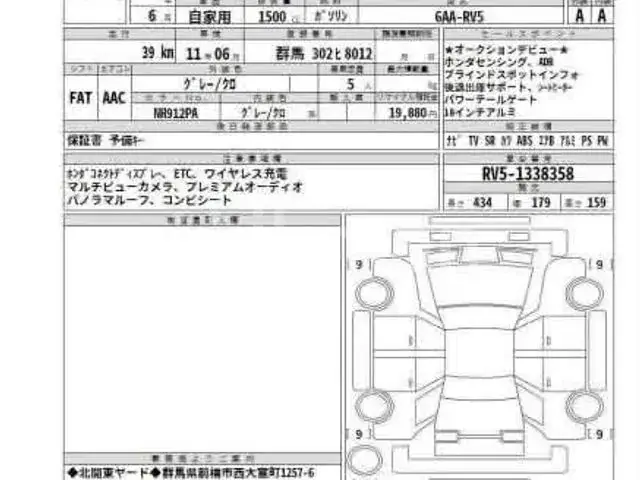This screenshot has width=640, height=480.
Task: Click the ★オークションデビュー★ sales point line
Action: (506, 50)
